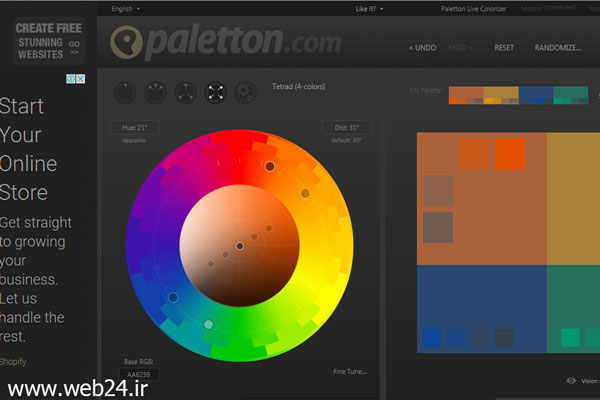Click the Paletton logo icon
This screenshot has height=400, width=600.
[x=126, y=42]
